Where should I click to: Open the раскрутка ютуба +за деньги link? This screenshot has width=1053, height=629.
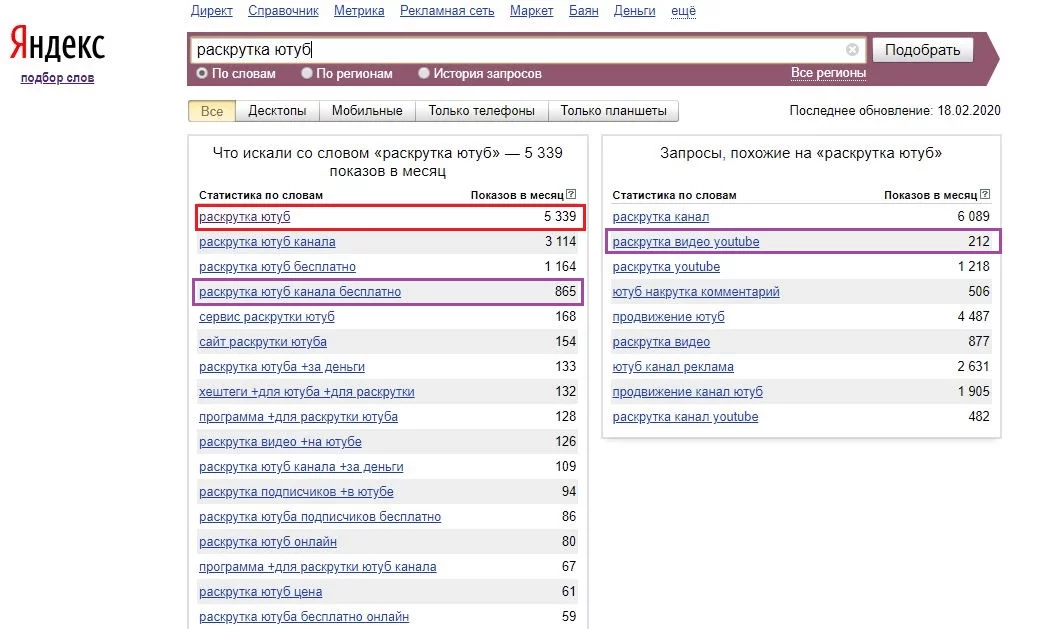[282, 367]
